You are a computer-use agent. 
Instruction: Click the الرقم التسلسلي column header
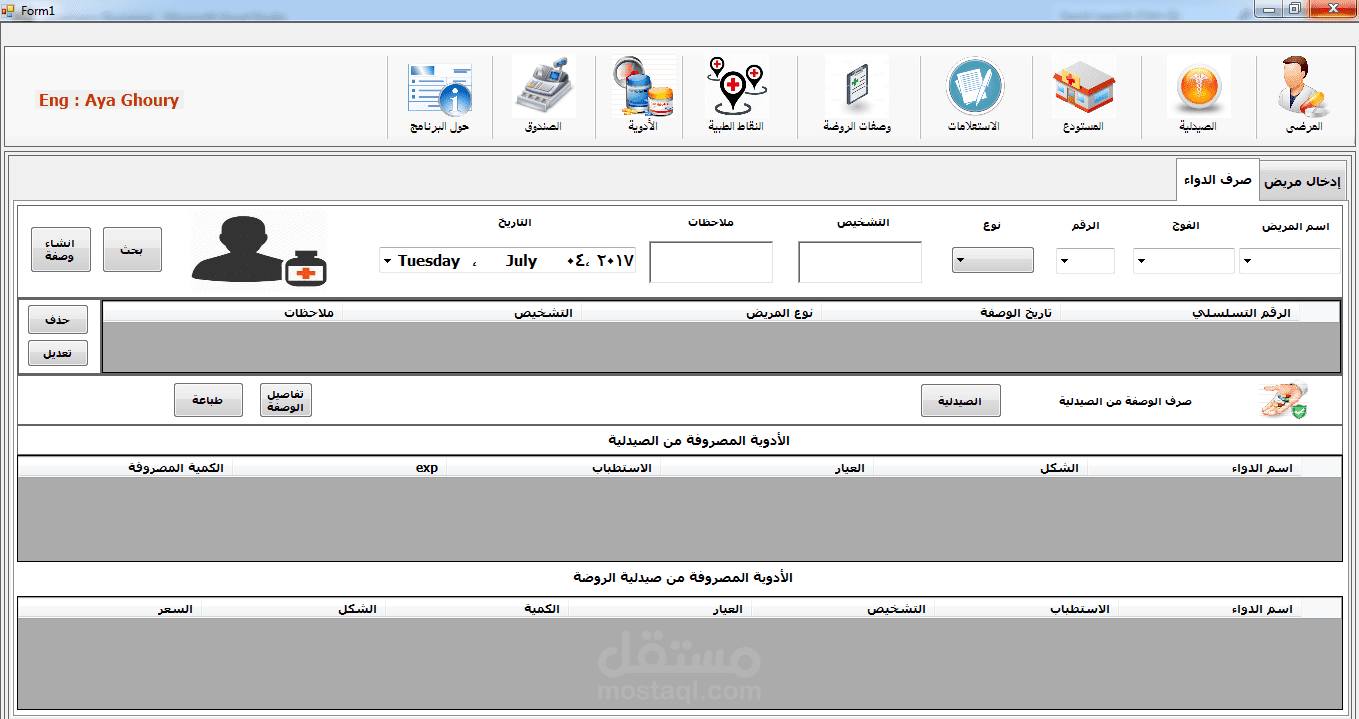click(1180, 313)
